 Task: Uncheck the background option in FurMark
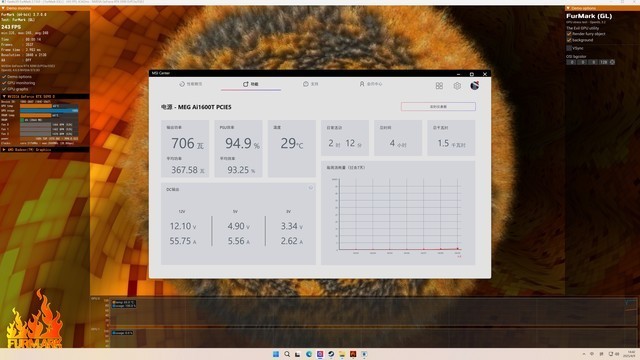coord(569,40)
